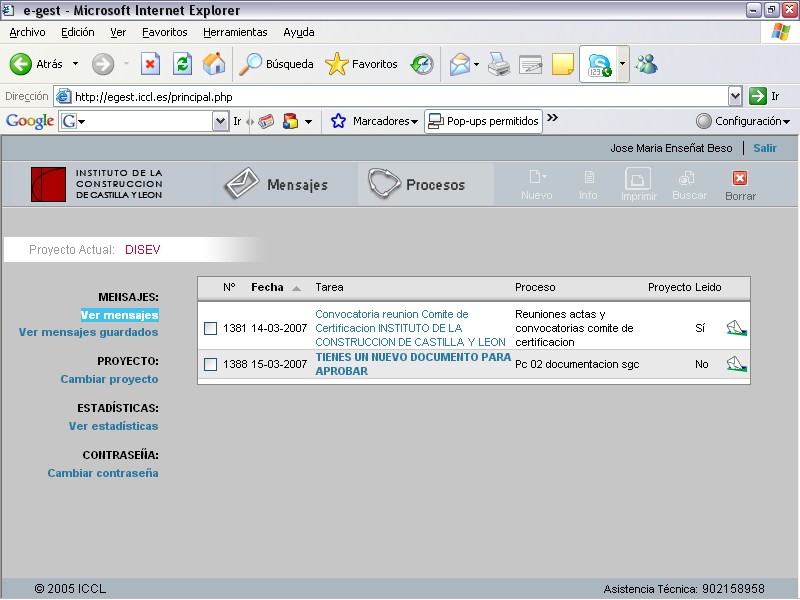Click the Skype toolbar icon

pyautogui.click(x=599, y=65)
